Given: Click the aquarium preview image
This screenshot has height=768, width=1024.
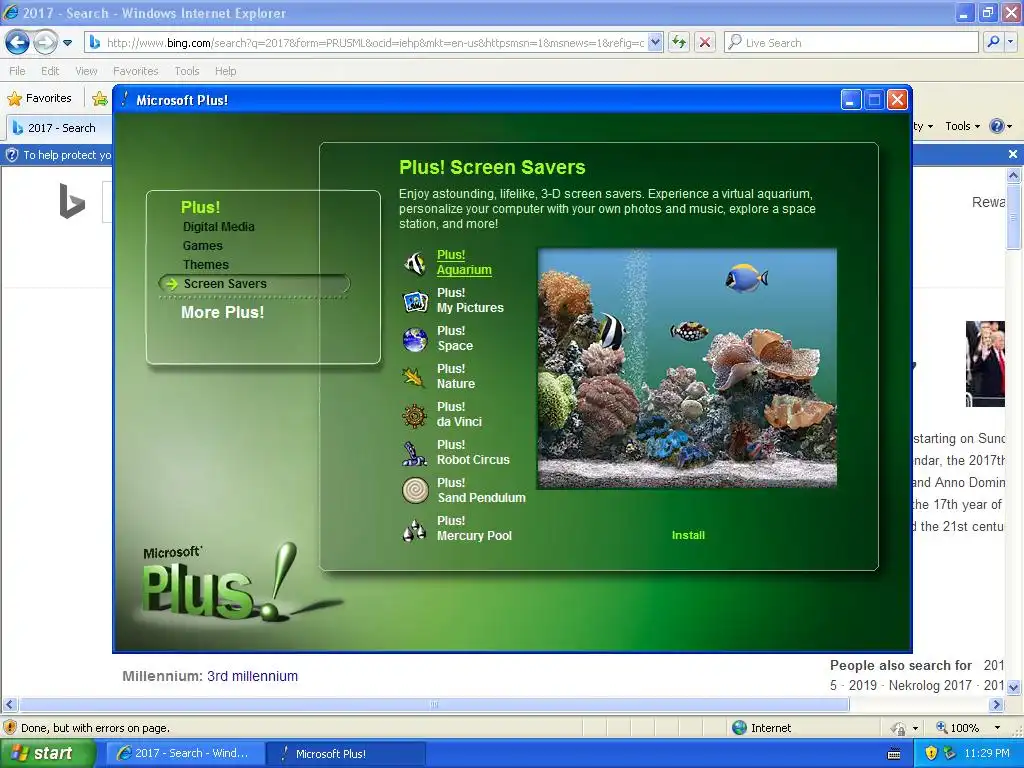Looking at the screenshot, I should click(x=687, y=368).
